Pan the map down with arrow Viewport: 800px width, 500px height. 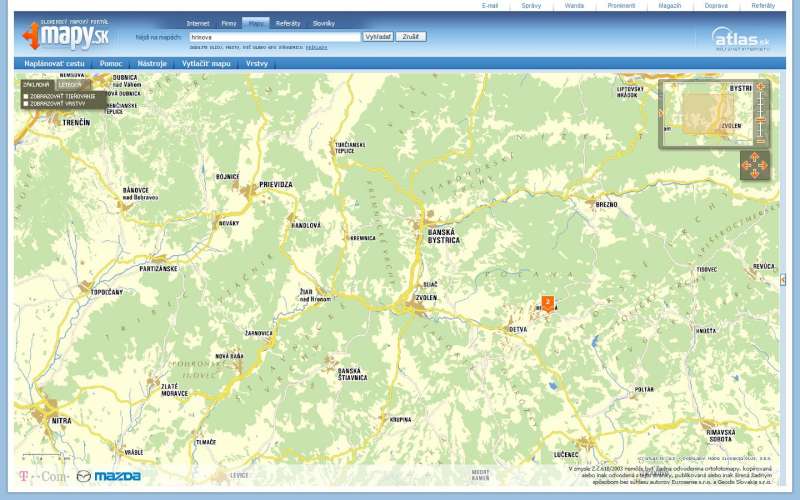coord(755,173)
